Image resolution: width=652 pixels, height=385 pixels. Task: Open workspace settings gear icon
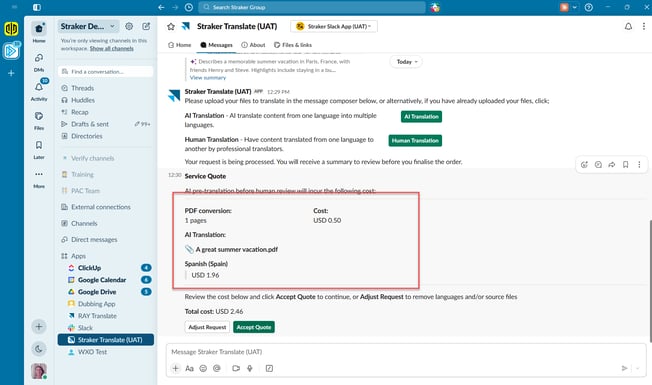[129, 26]
